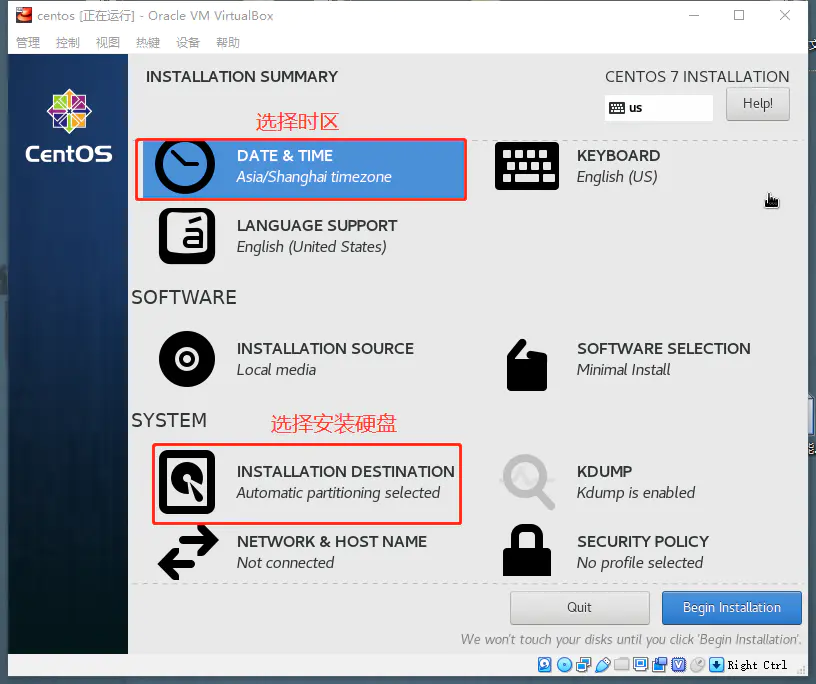Click the hard disk activity status icon

pos(544,665)
